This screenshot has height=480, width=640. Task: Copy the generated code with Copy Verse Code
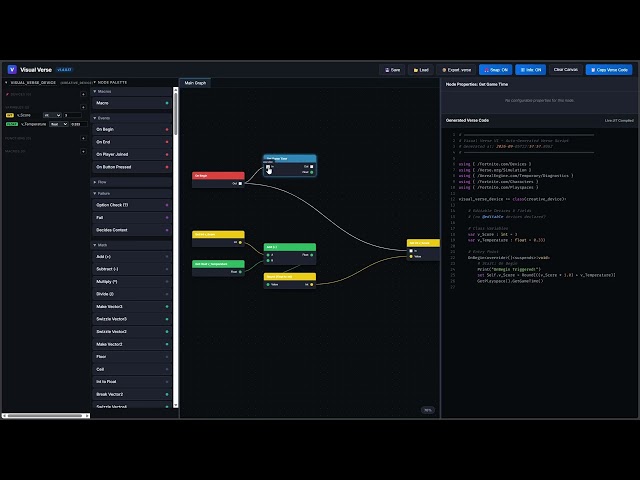coord(609,70)
